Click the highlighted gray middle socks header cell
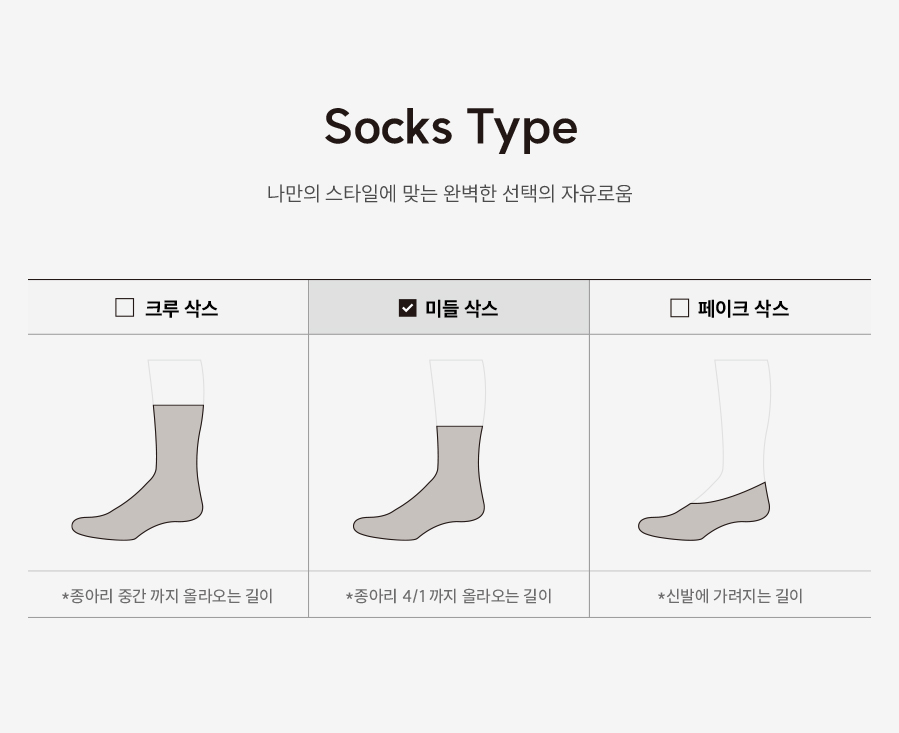This screenshot has height=733, width=899. tap(449, 307)
